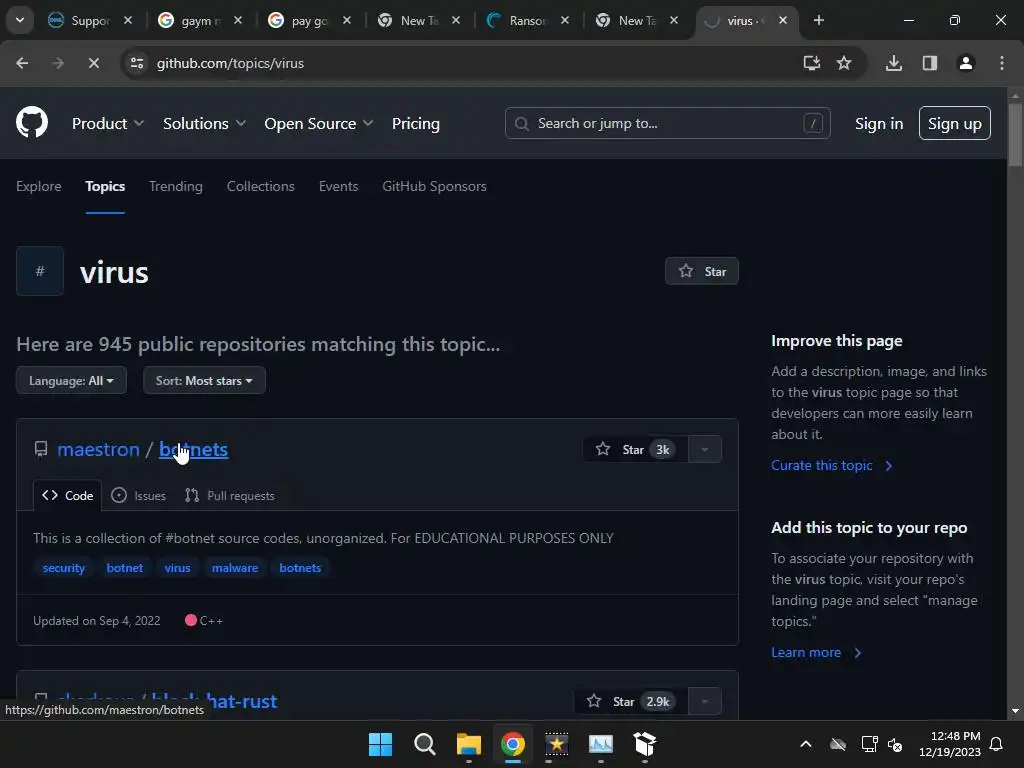Open the tab search dropdown arrow

[x=20, y=20]
